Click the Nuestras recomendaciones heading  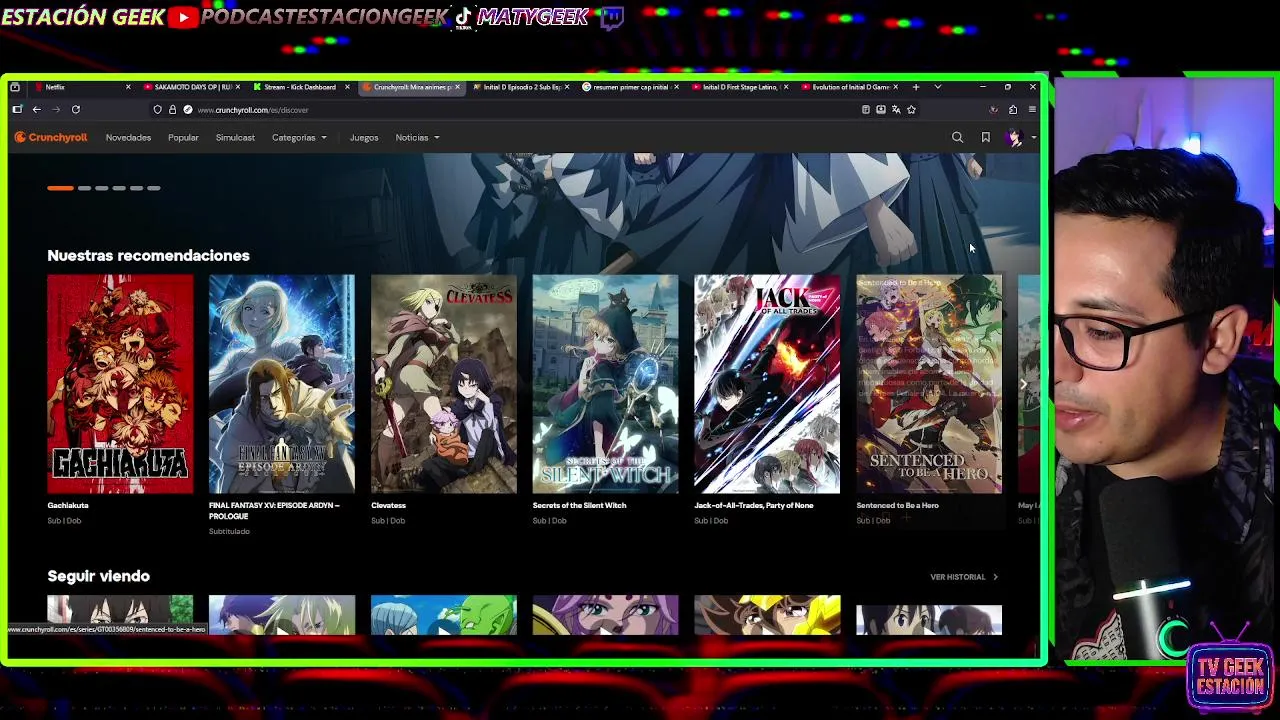click(148, 256)
